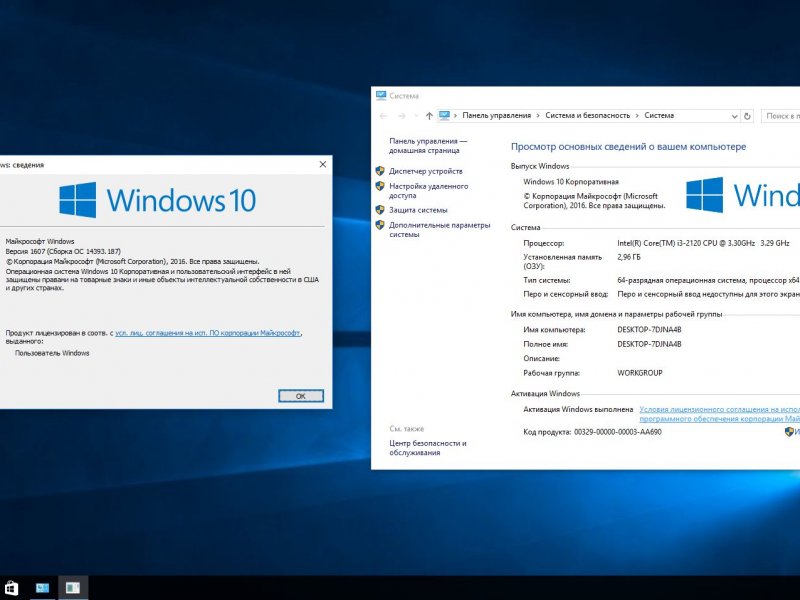Expand the chevron after Система и безопасность
The height and width of the screenshot is (600, 800).
point(637,116)
